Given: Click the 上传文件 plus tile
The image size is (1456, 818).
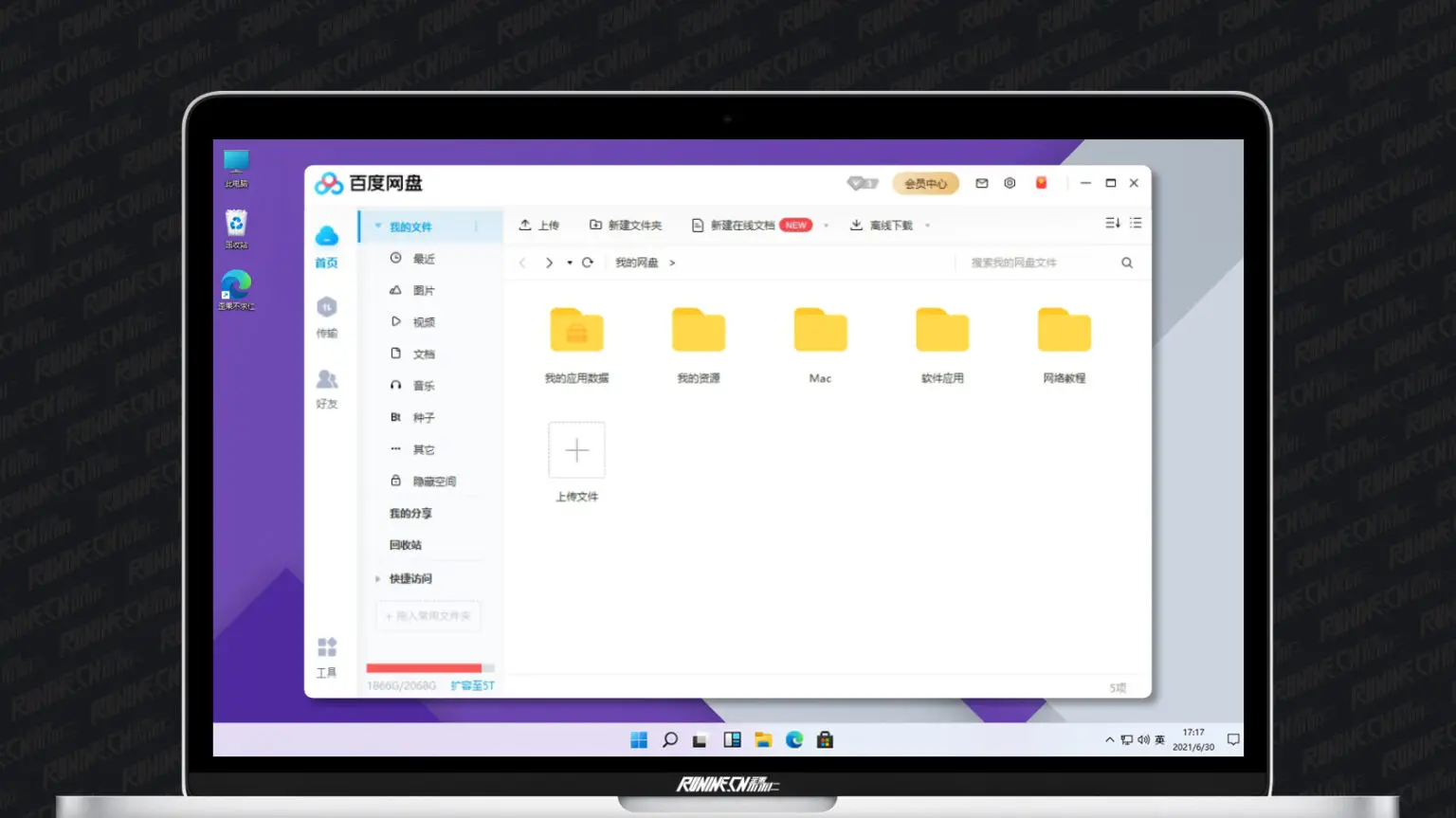Looking at the screenshot, I should pyautogui.click(x=576, y=450).
